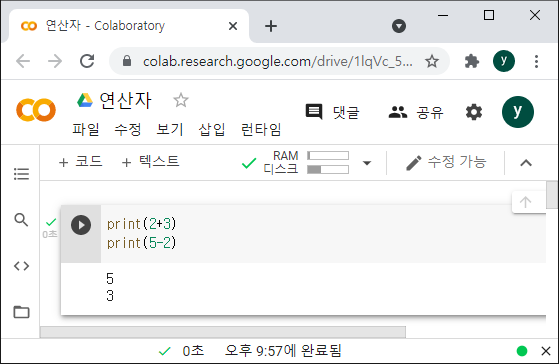The height and width of the screenshot is (364, 559).
Task: Open the 파일 menu
Action: click(x=86, y=129)
